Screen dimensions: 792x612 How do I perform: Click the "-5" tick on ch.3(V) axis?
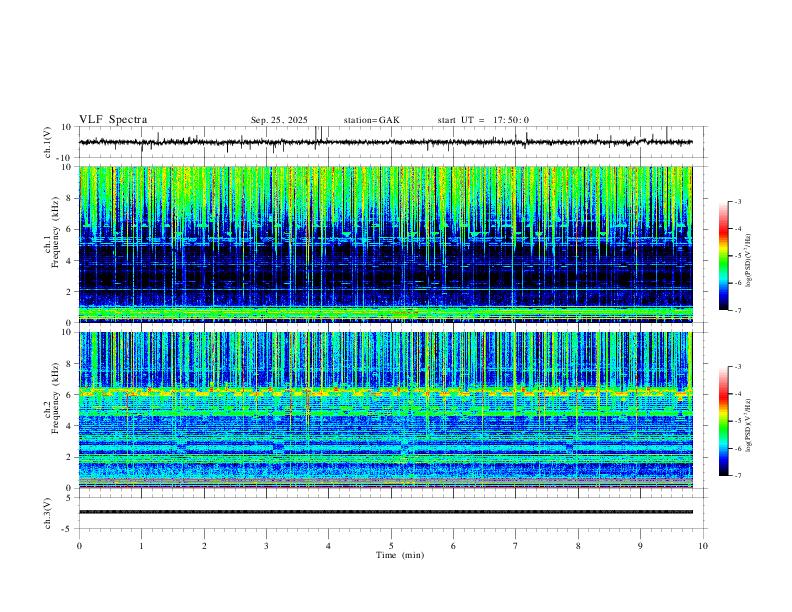[x=68, y=529]
